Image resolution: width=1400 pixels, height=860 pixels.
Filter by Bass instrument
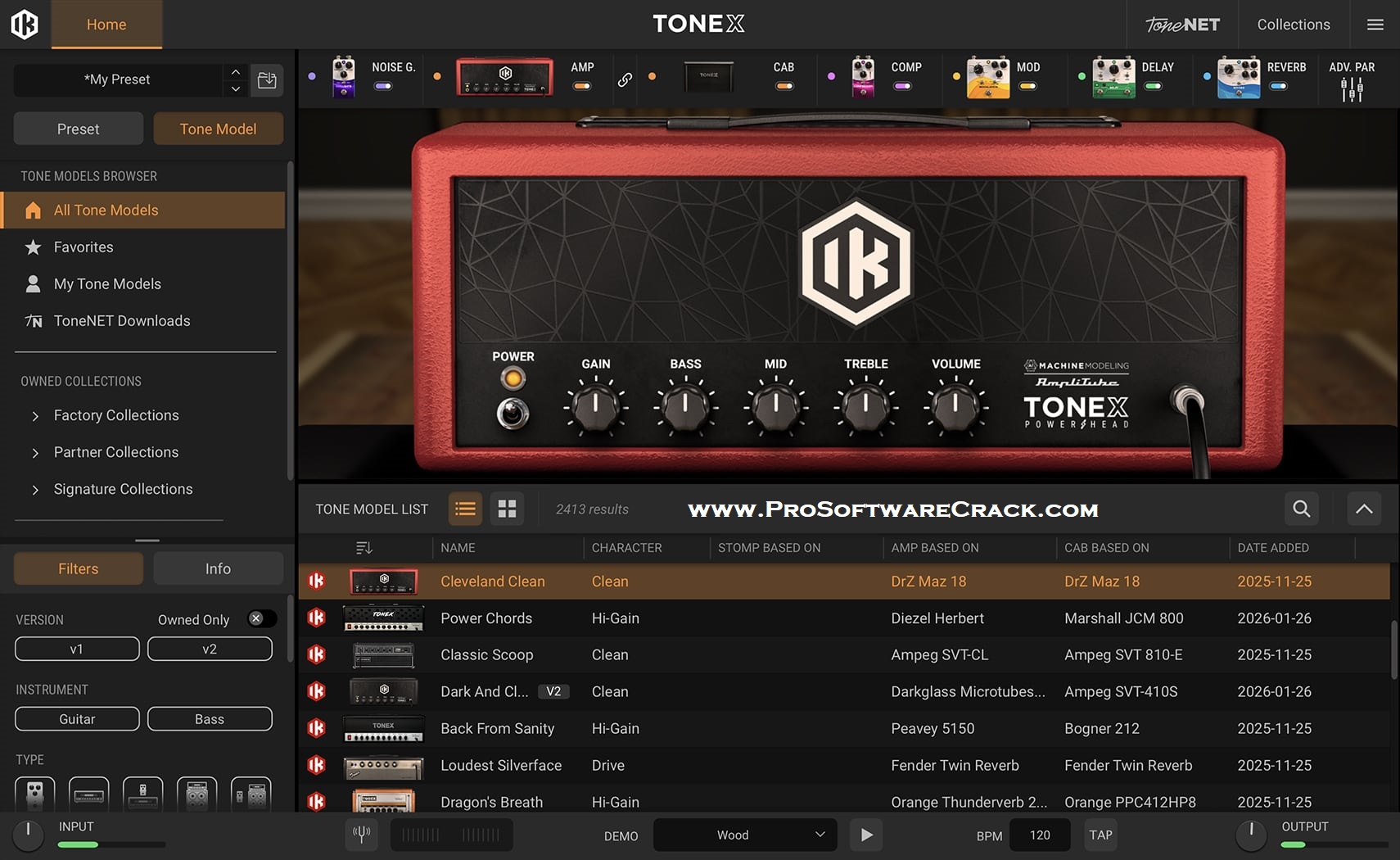[210, 718]
